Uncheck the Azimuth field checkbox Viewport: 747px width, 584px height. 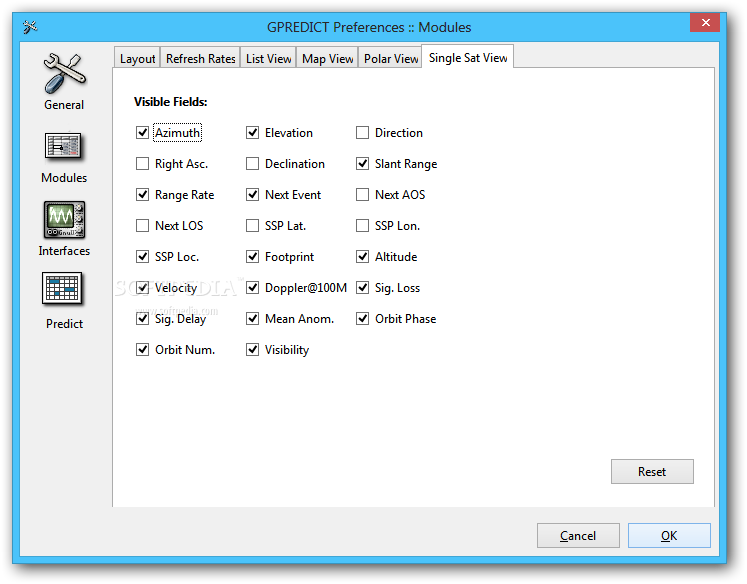click(x=142, y=132)
